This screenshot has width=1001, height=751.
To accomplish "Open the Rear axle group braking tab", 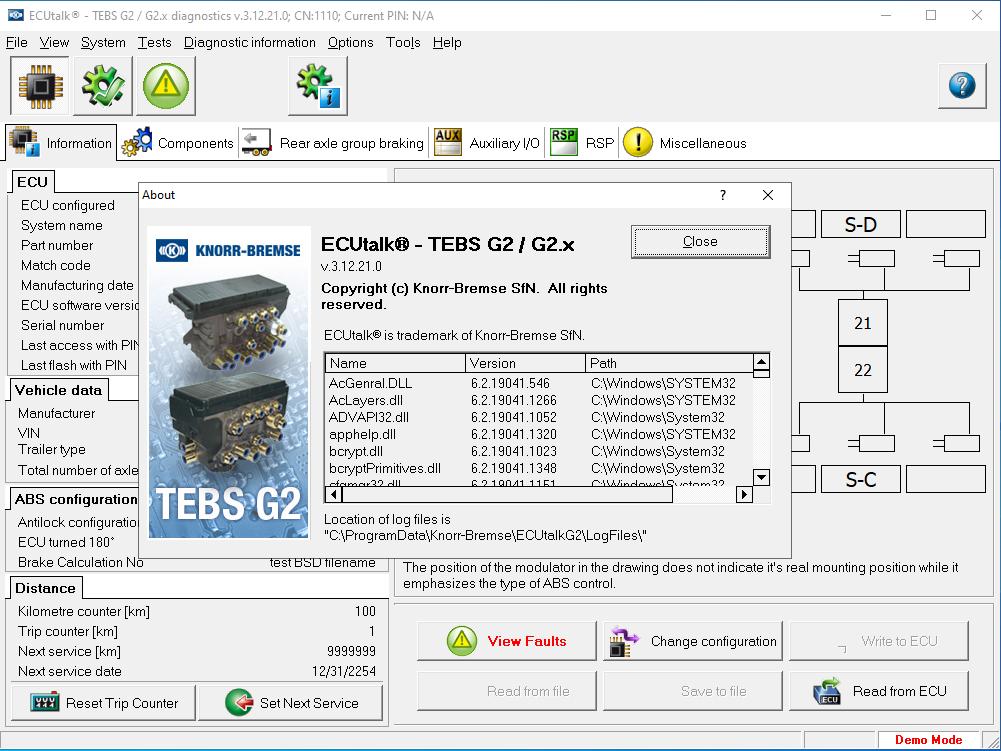I will (x=334, y=143).
